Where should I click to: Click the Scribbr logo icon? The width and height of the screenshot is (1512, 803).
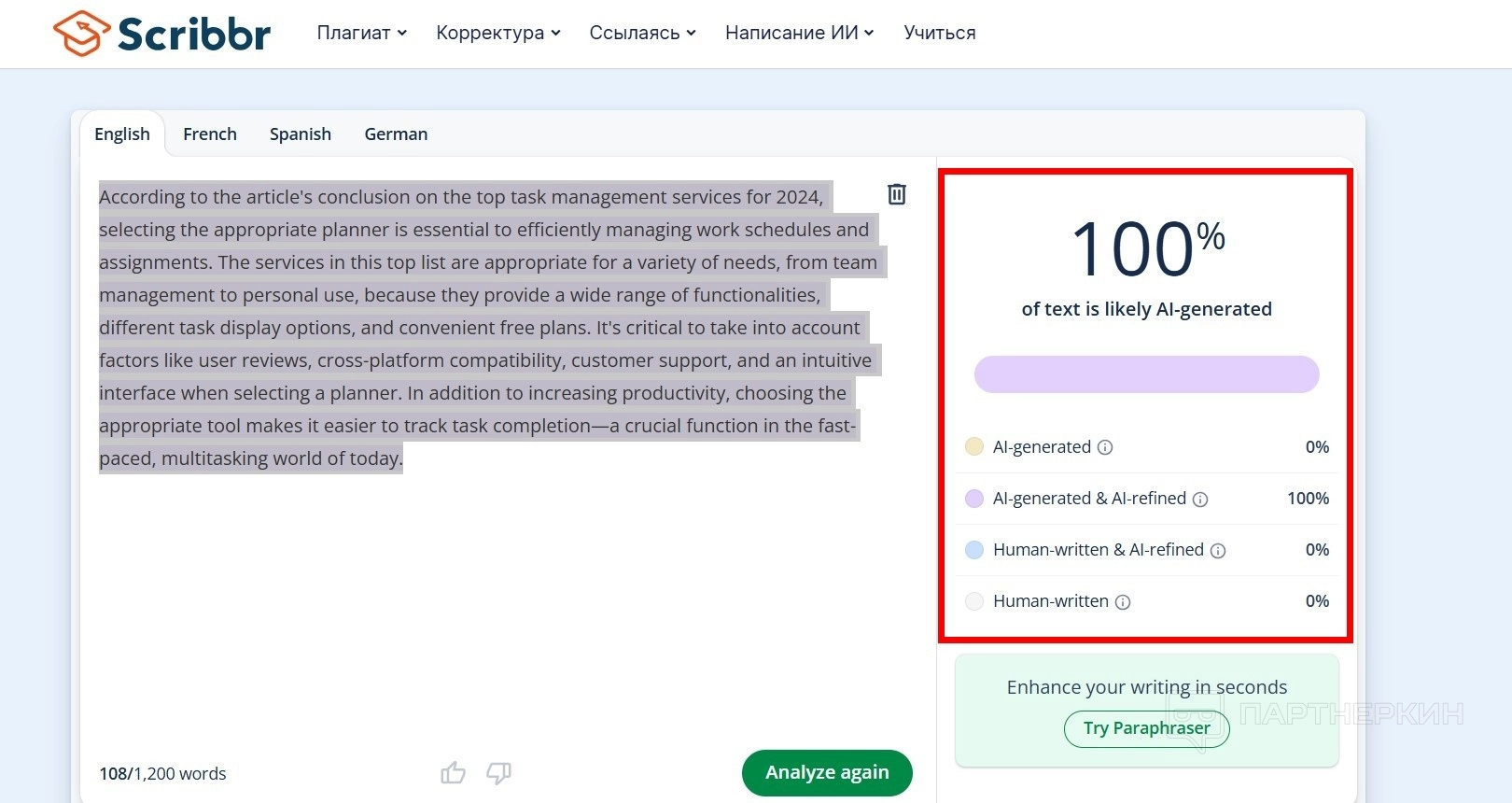[x=82, y=34]
